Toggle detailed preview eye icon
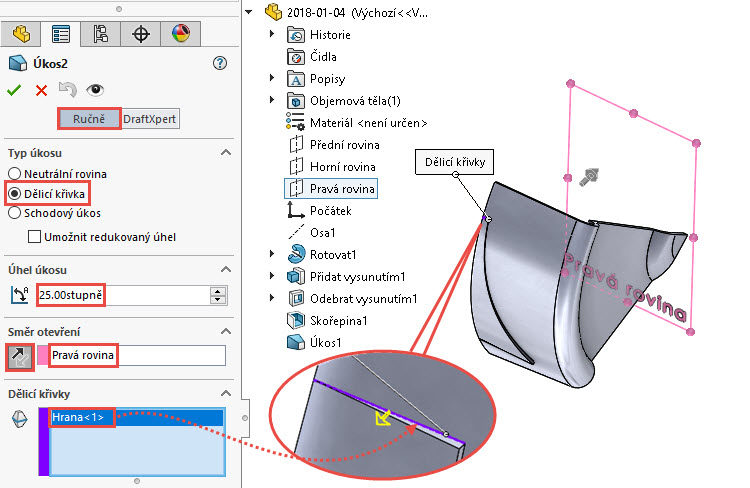Screen dimensions: 750x488 (95, 89)
